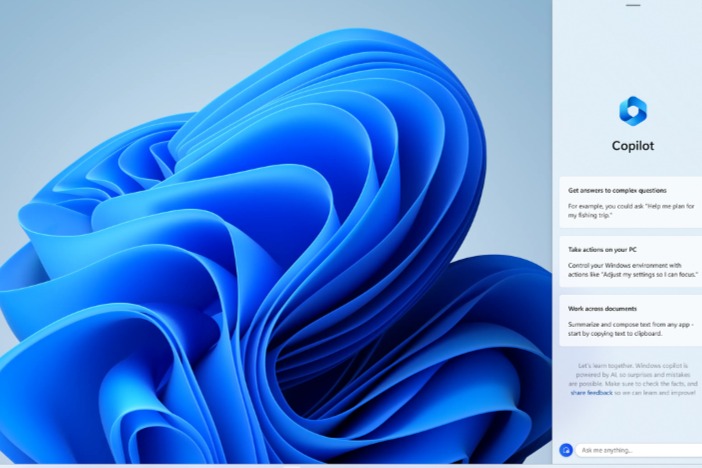Open the "share feedback" link
Viewport: 702px width, 468px height.
coord(592,393)
